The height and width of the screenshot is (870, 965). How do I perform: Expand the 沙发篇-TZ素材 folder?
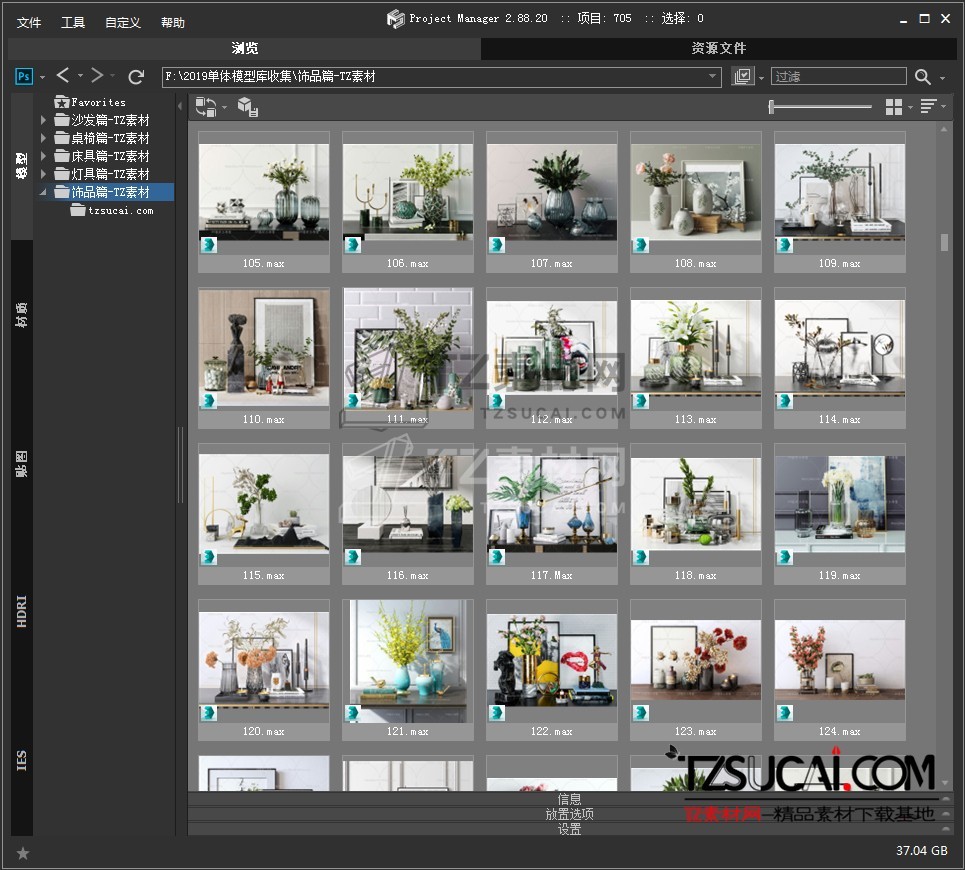tap(44, 121)
